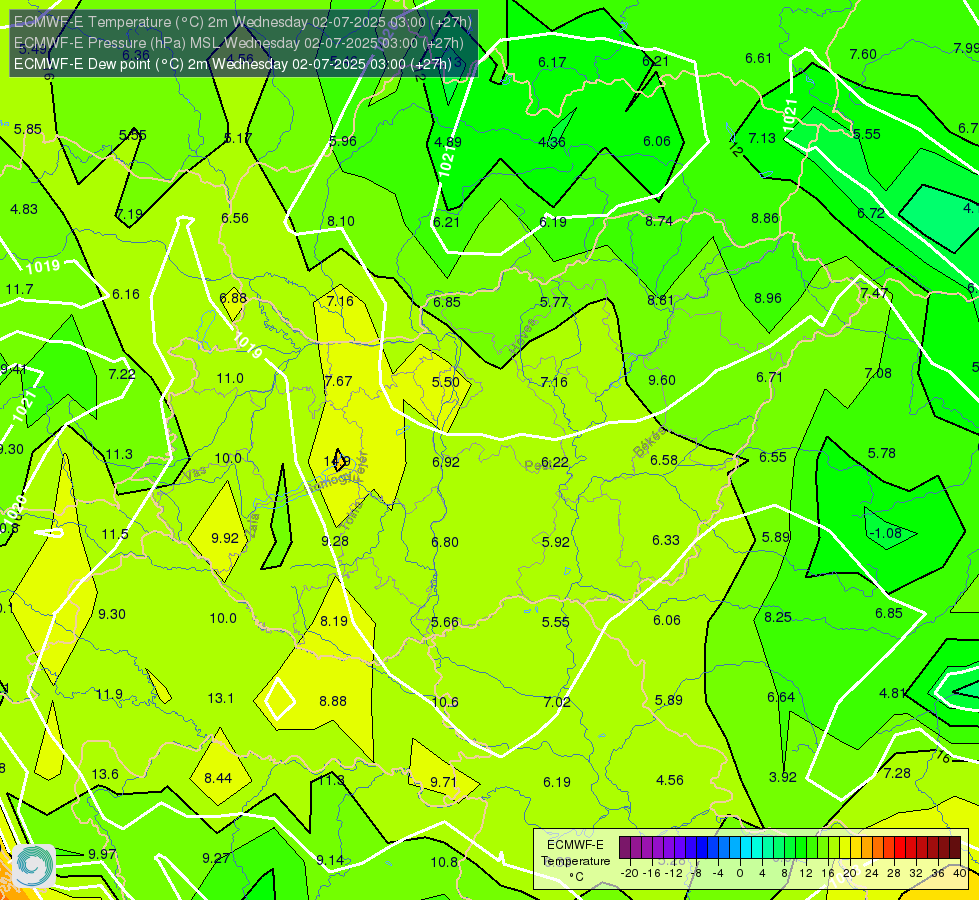Click the value 5.78 on the map
The image size is (979, 900).
coord(882,453)
